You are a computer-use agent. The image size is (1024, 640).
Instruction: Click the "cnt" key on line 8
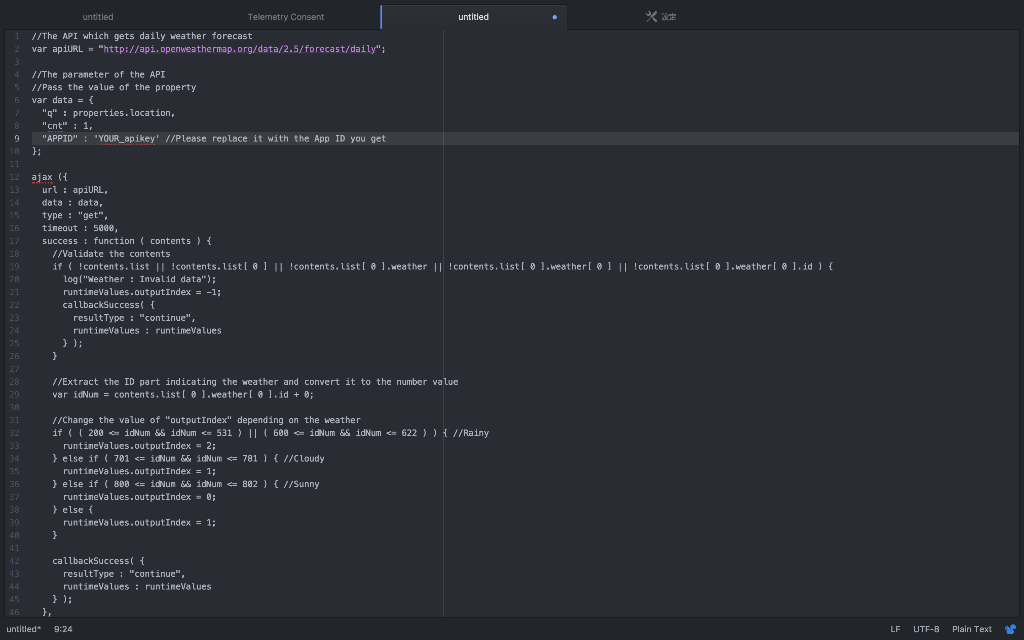[55, 125]
